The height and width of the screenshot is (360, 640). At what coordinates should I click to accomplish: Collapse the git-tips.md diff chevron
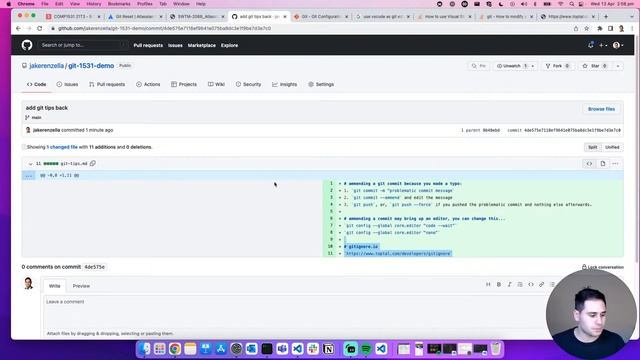[x=30, y=164]
